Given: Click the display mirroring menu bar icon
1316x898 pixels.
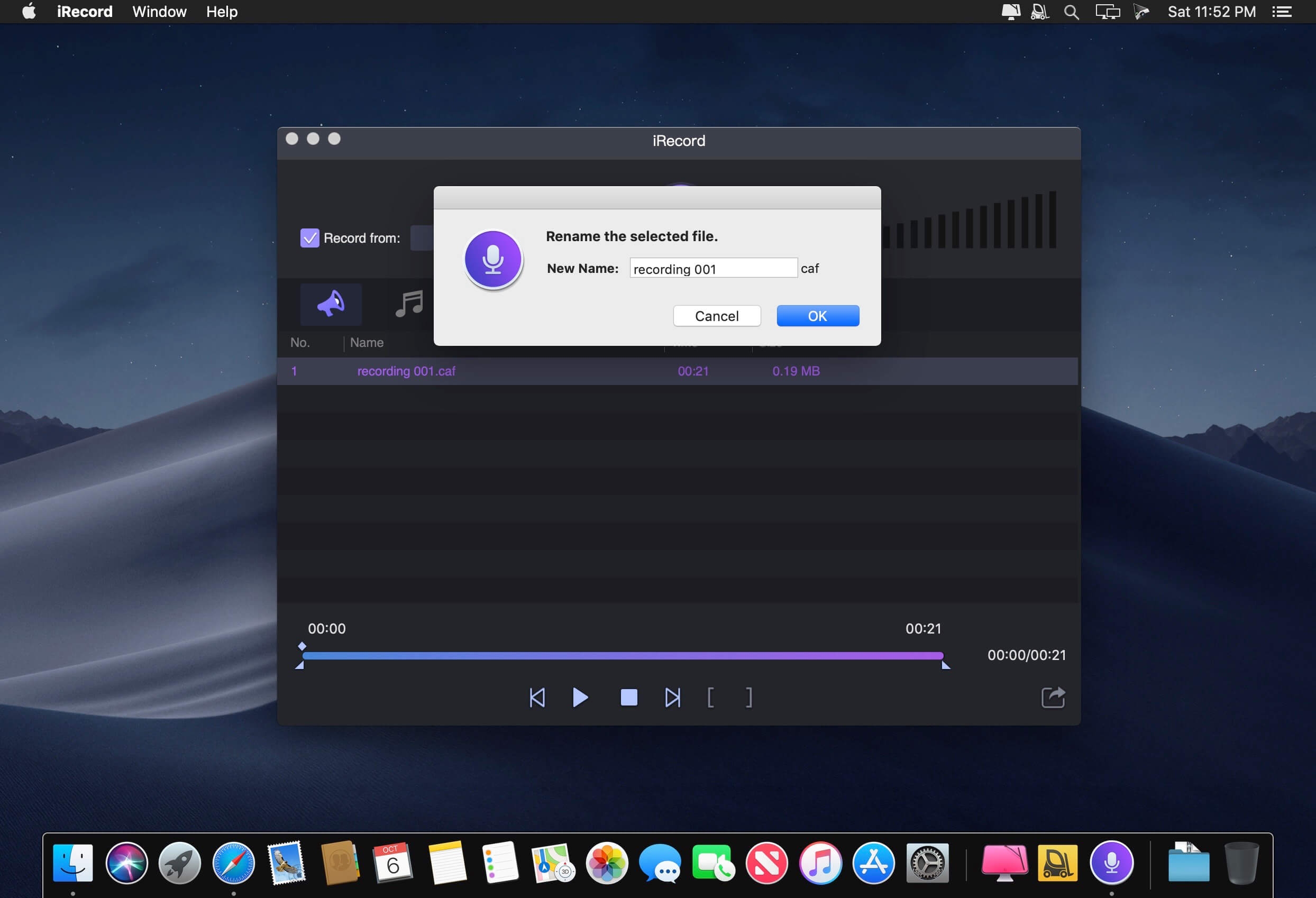Looking at the screenshot, I should click(x=1108, y=12).
